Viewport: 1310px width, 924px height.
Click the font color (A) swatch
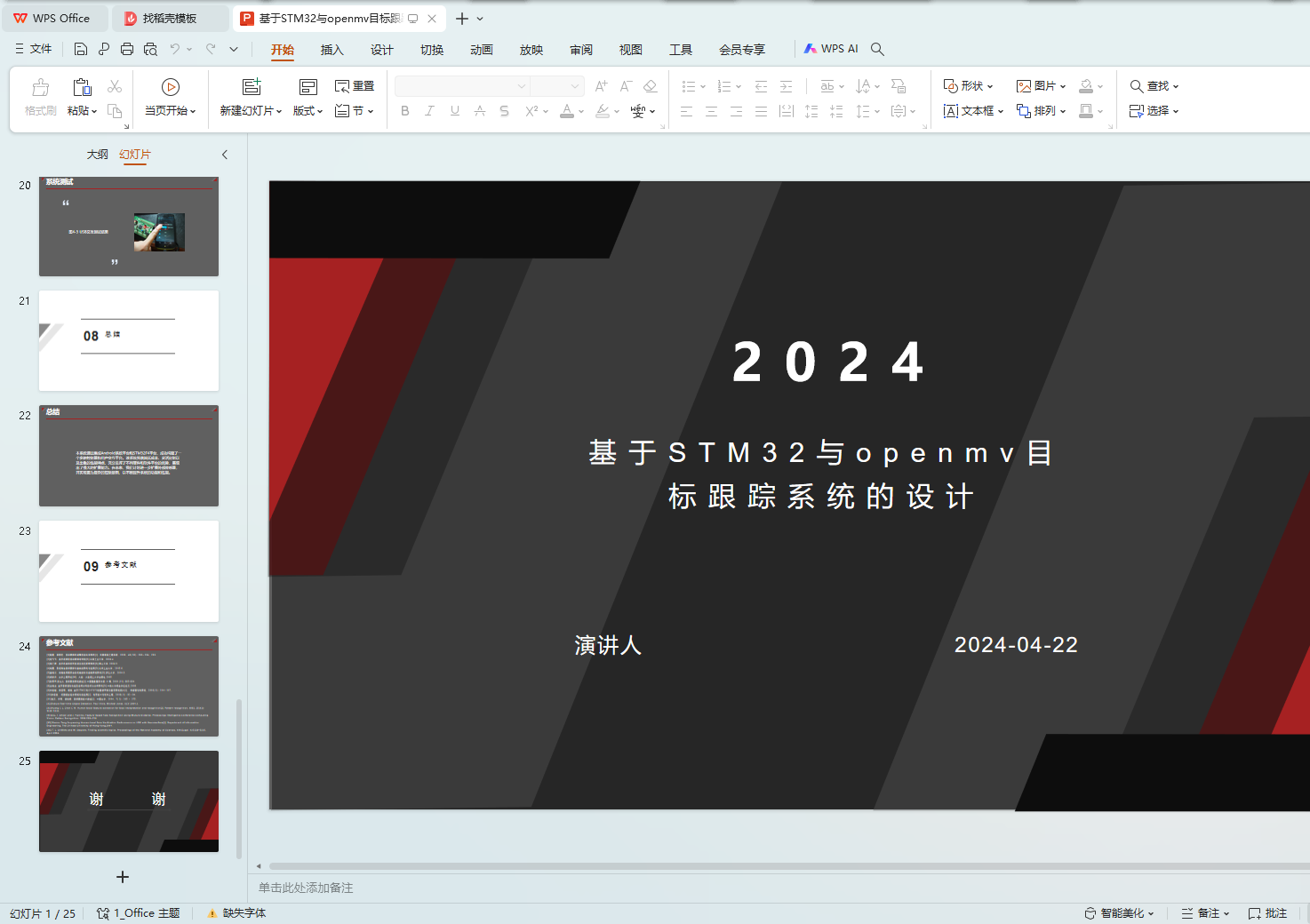coord(567,111)
